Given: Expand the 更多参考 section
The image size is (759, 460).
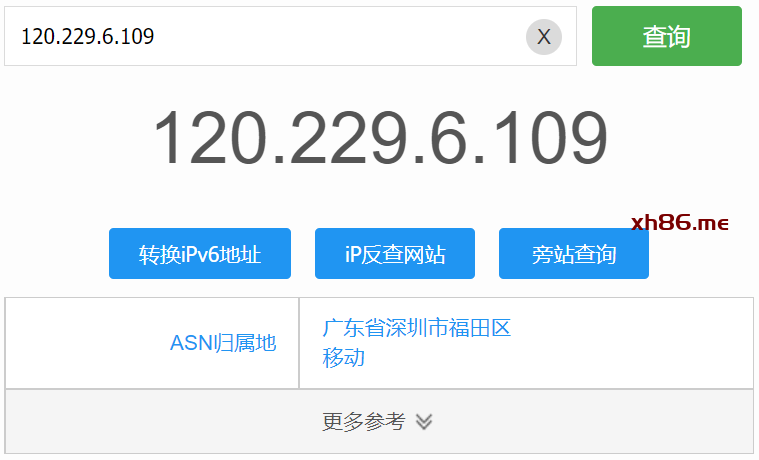Looking at the screenshot, I should click(x=378, y=422).
